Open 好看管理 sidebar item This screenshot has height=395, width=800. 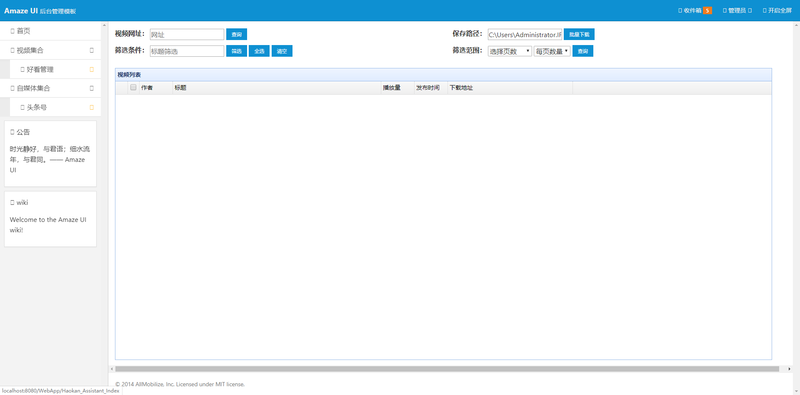tap(40, 69)
